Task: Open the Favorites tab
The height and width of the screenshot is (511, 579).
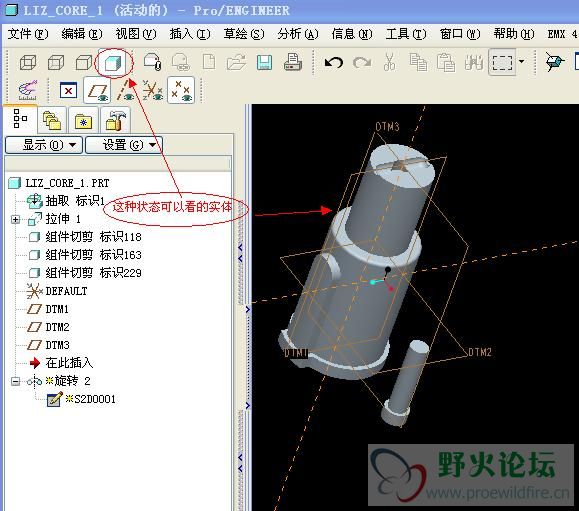Action: pos(83,121)
